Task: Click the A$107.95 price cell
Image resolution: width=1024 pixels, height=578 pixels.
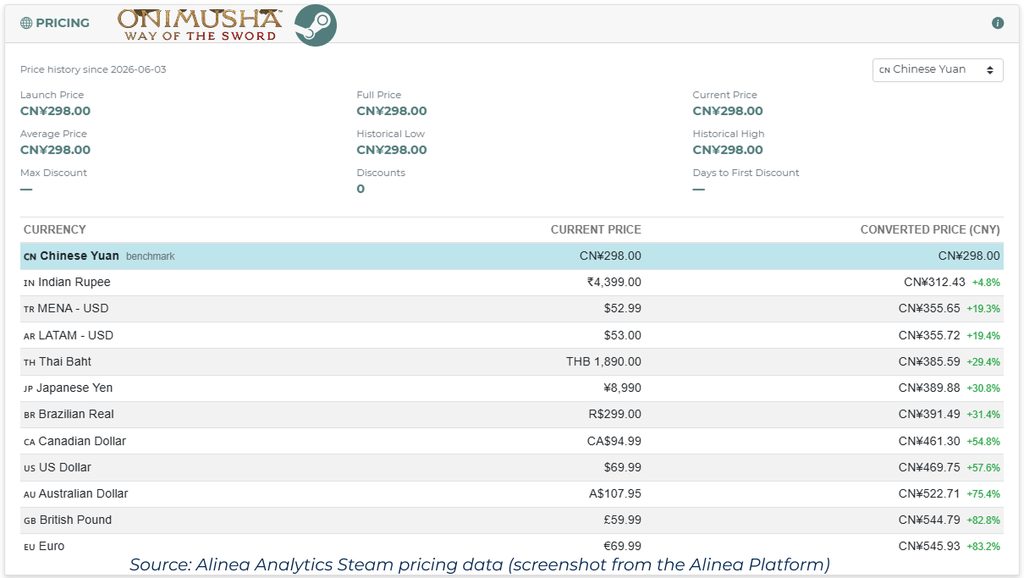Action: point(615,494)
